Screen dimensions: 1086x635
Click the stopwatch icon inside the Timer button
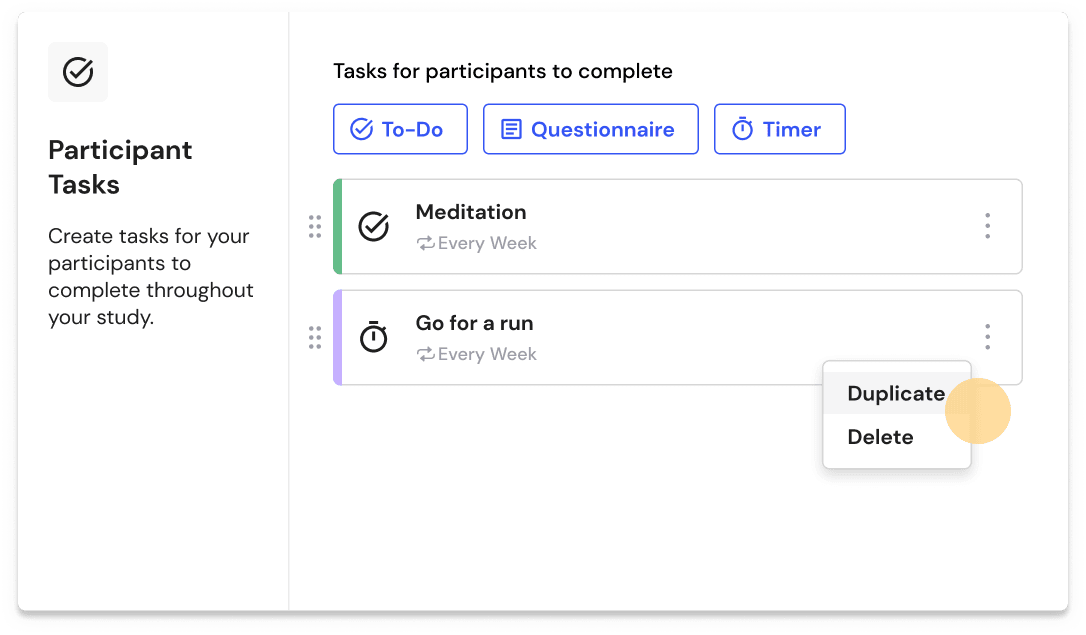click(x=741, y=128)
